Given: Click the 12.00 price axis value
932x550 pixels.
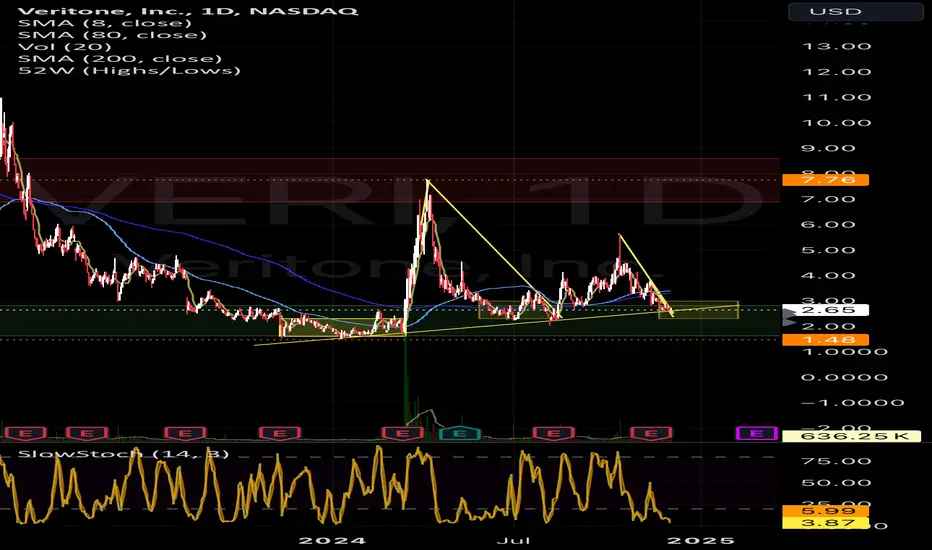Looking at the screenshot, I should pos(836,72).
